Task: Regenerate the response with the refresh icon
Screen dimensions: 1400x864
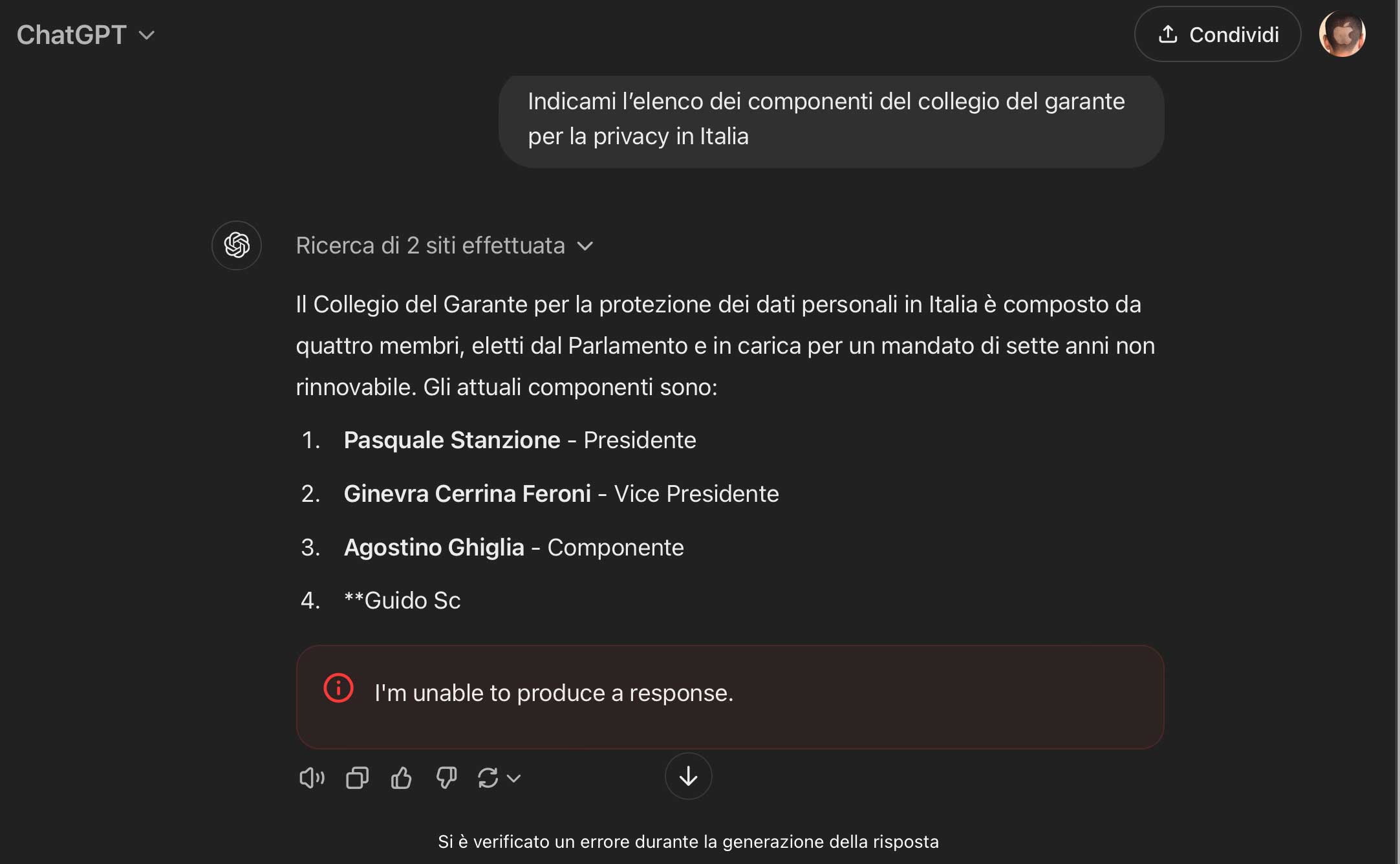Action: pyautogui.click(x=488, y=777)
